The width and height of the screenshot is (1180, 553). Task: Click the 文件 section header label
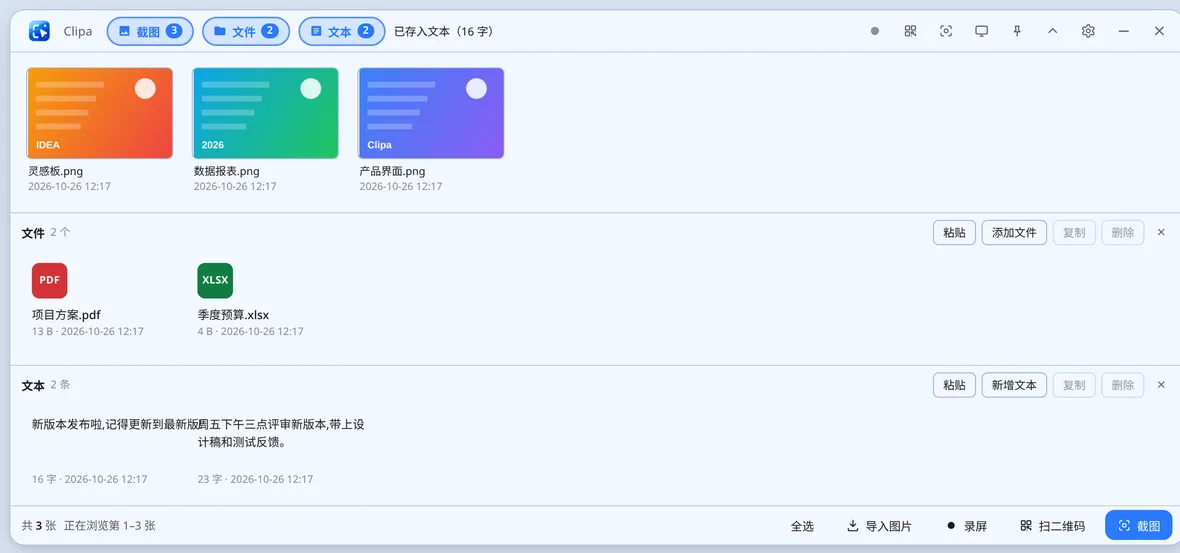tap(33, 233)
